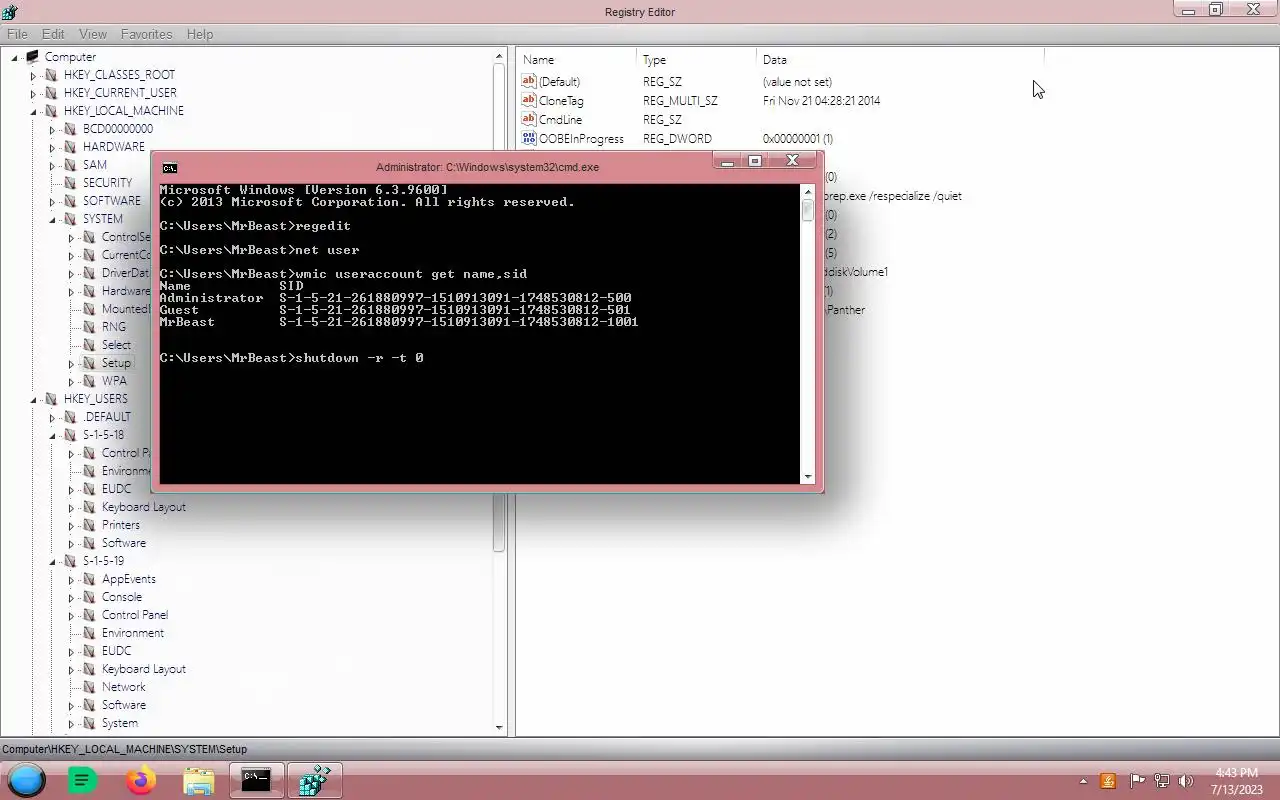
Task: Click the Fri Nov 21 04:28:21 2014 data
Action: tap(821, 101)
